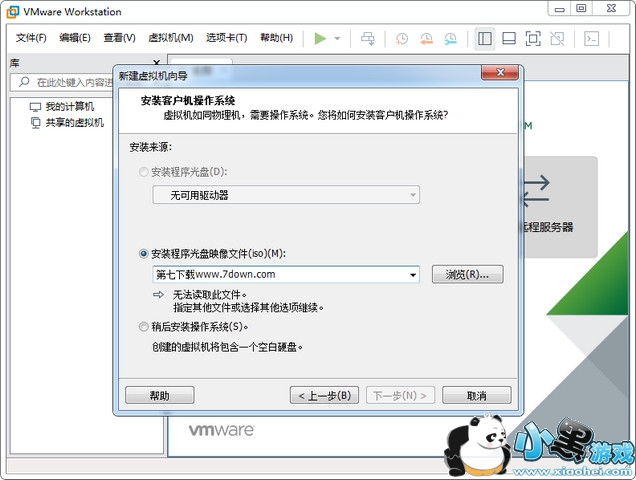The image size is (636, 480).
Task: Click the unity mode icon
Action: (x=557, y=39)
